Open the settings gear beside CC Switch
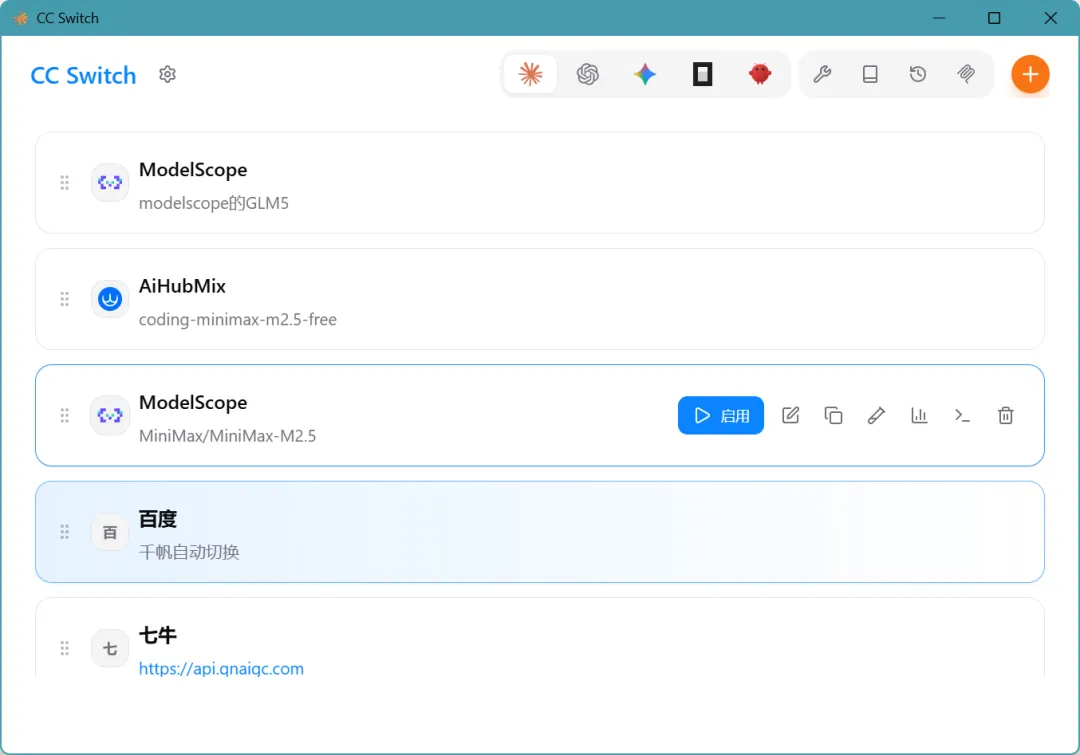The width and height of the screenshot is (1080, 755). pos(167,74)
